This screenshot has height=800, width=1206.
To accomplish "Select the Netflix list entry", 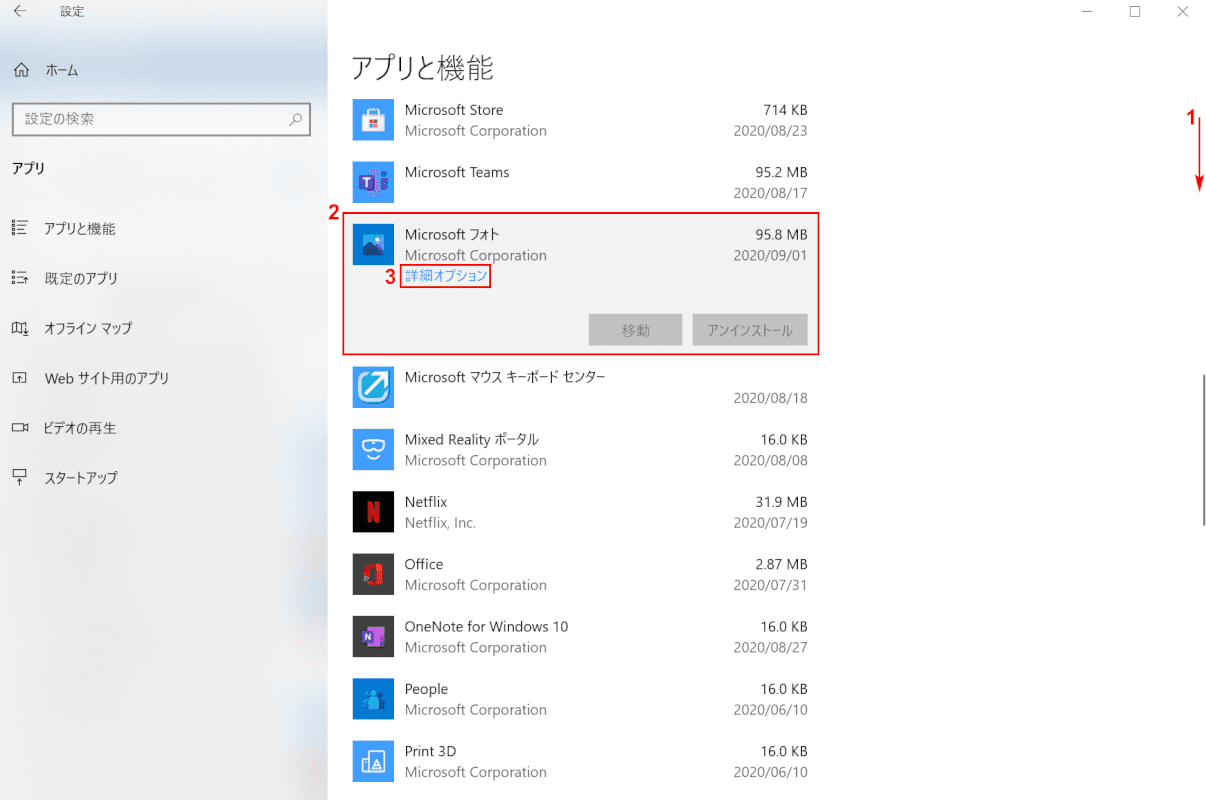I will click(581, 512).
